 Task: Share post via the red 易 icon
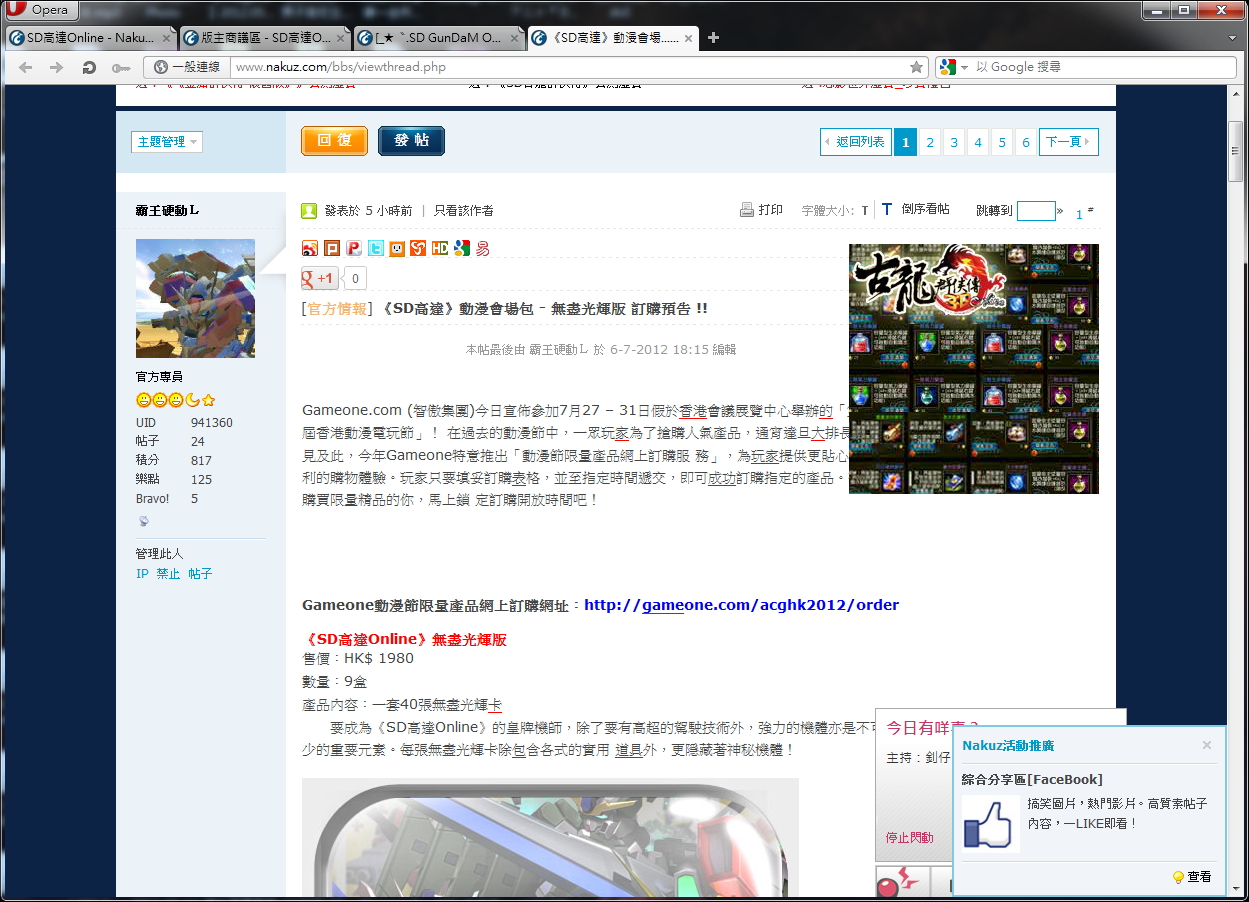pyautogui.click(x=483, y=248)
